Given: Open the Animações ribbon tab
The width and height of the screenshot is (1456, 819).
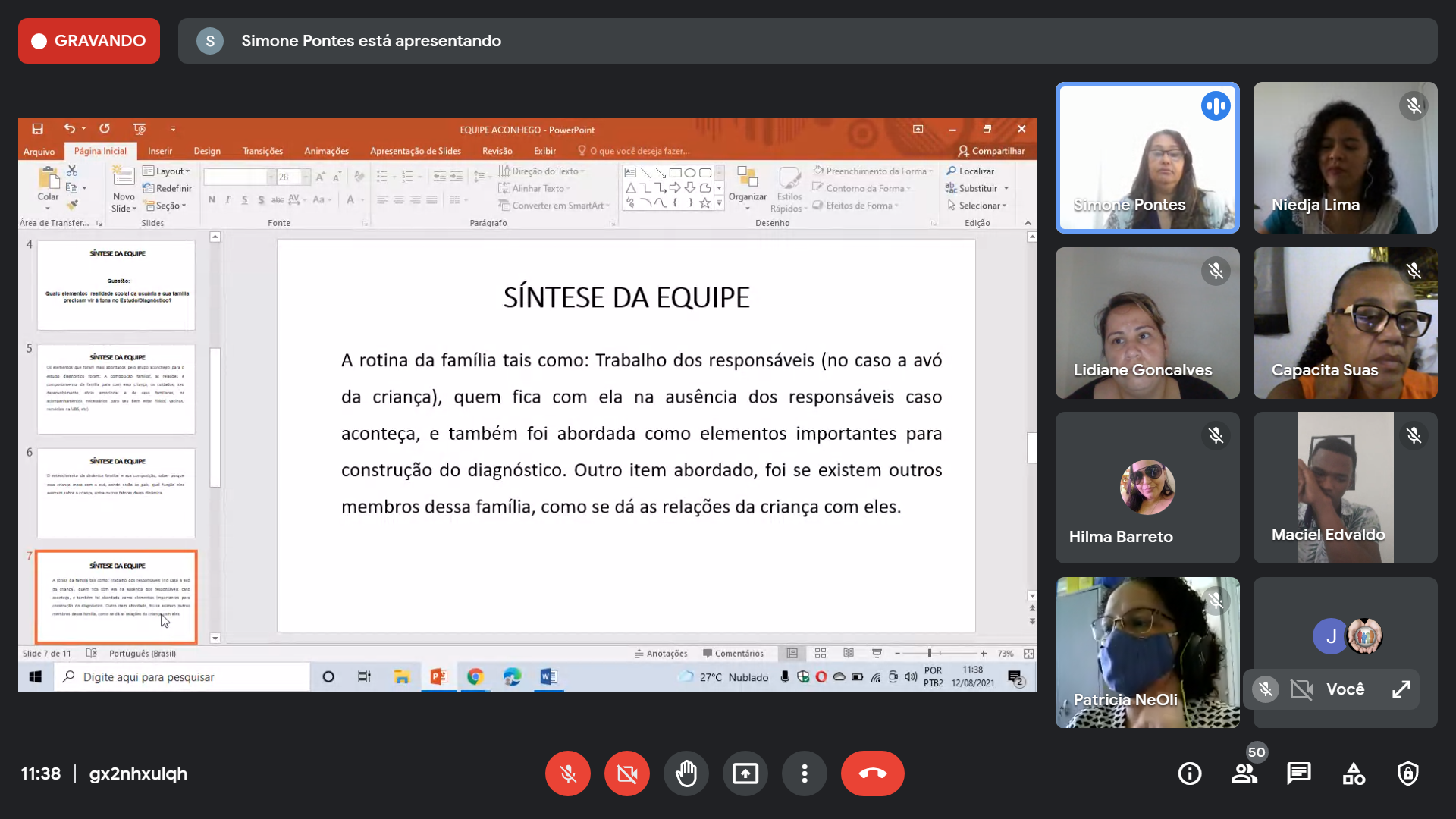Looking at the screenshot, I should coord(326,151).
